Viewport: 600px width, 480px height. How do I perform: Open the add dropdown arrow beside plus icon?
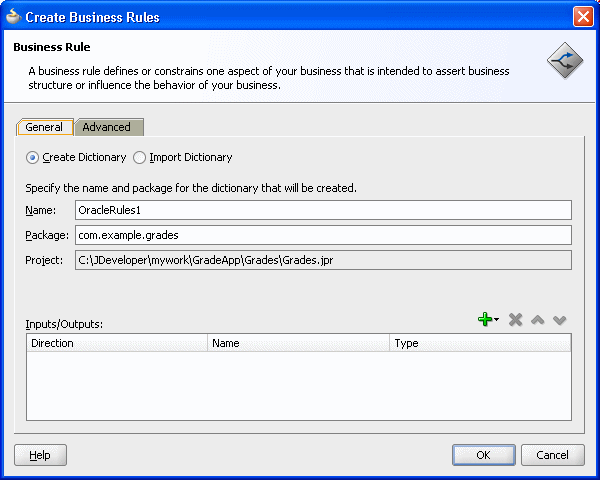[496, 319]
